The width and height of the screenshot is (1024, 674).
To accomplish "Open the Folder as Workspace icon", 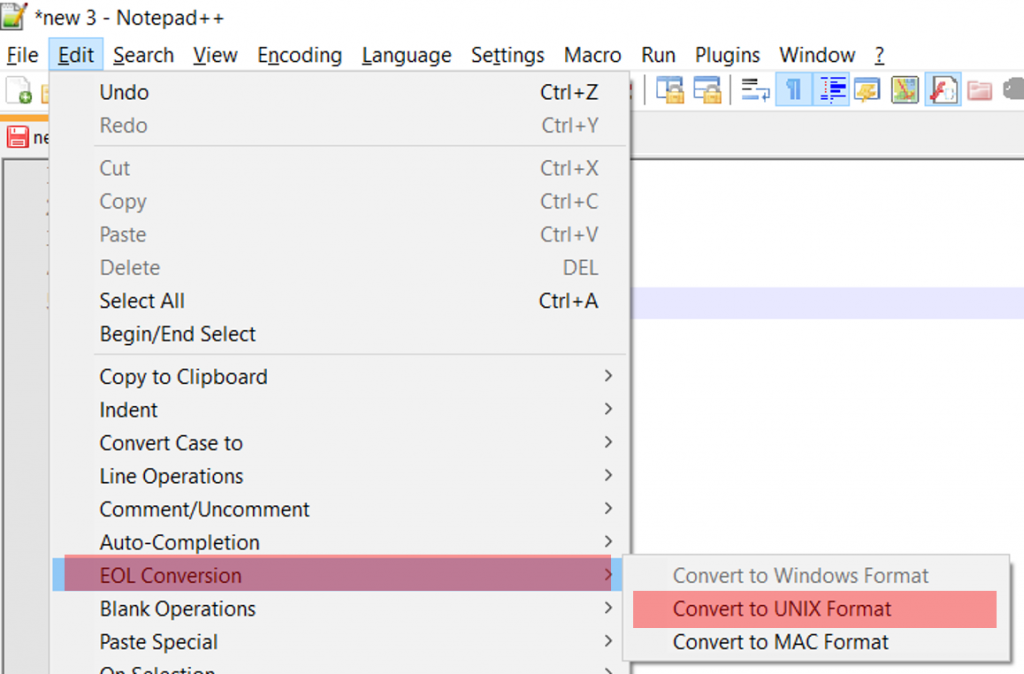I will pyautogui.click(x=980, y=89).
